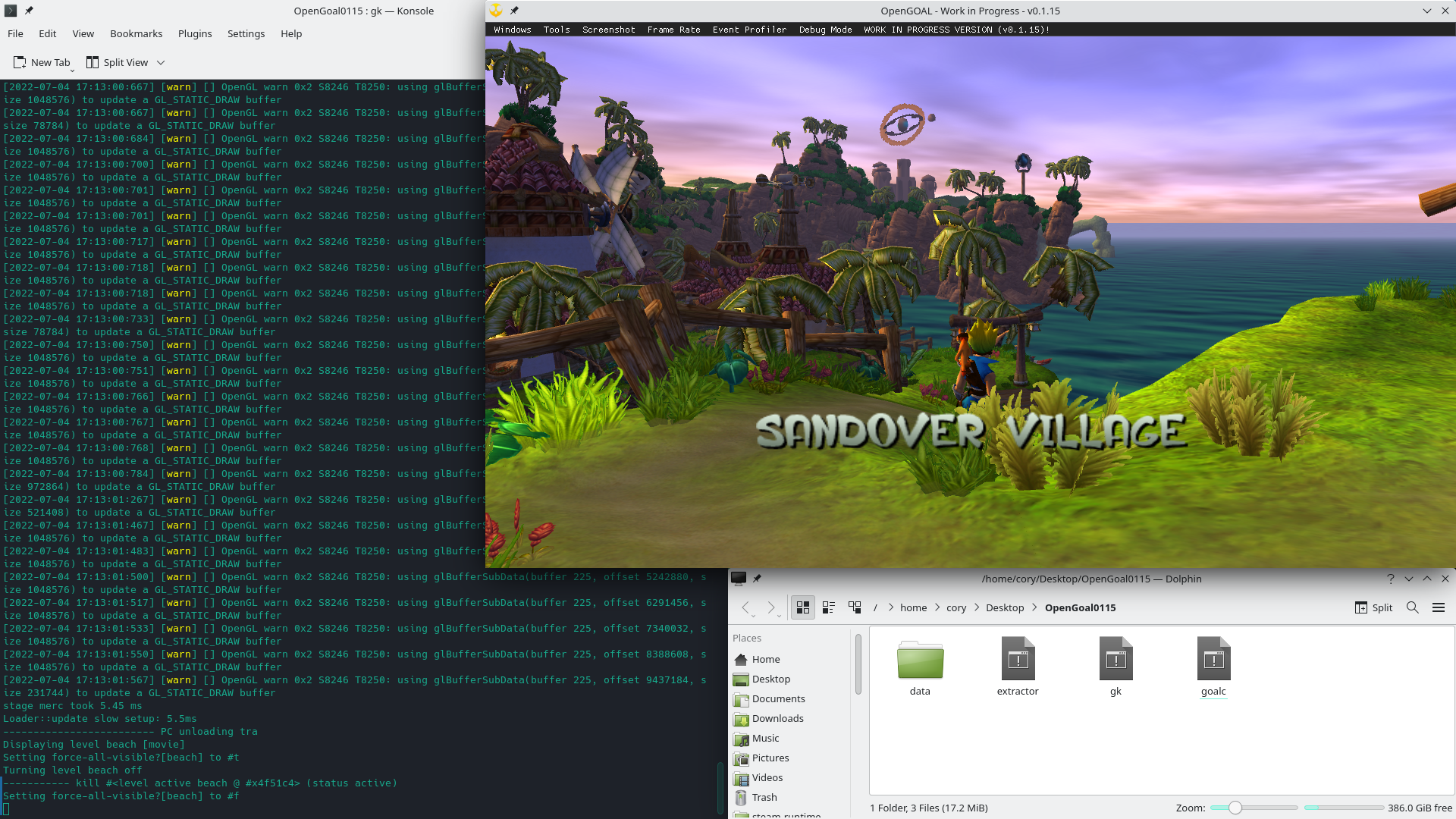
Task: Open Konsole Bookmarks menu
Action: (x=136, y=33)
